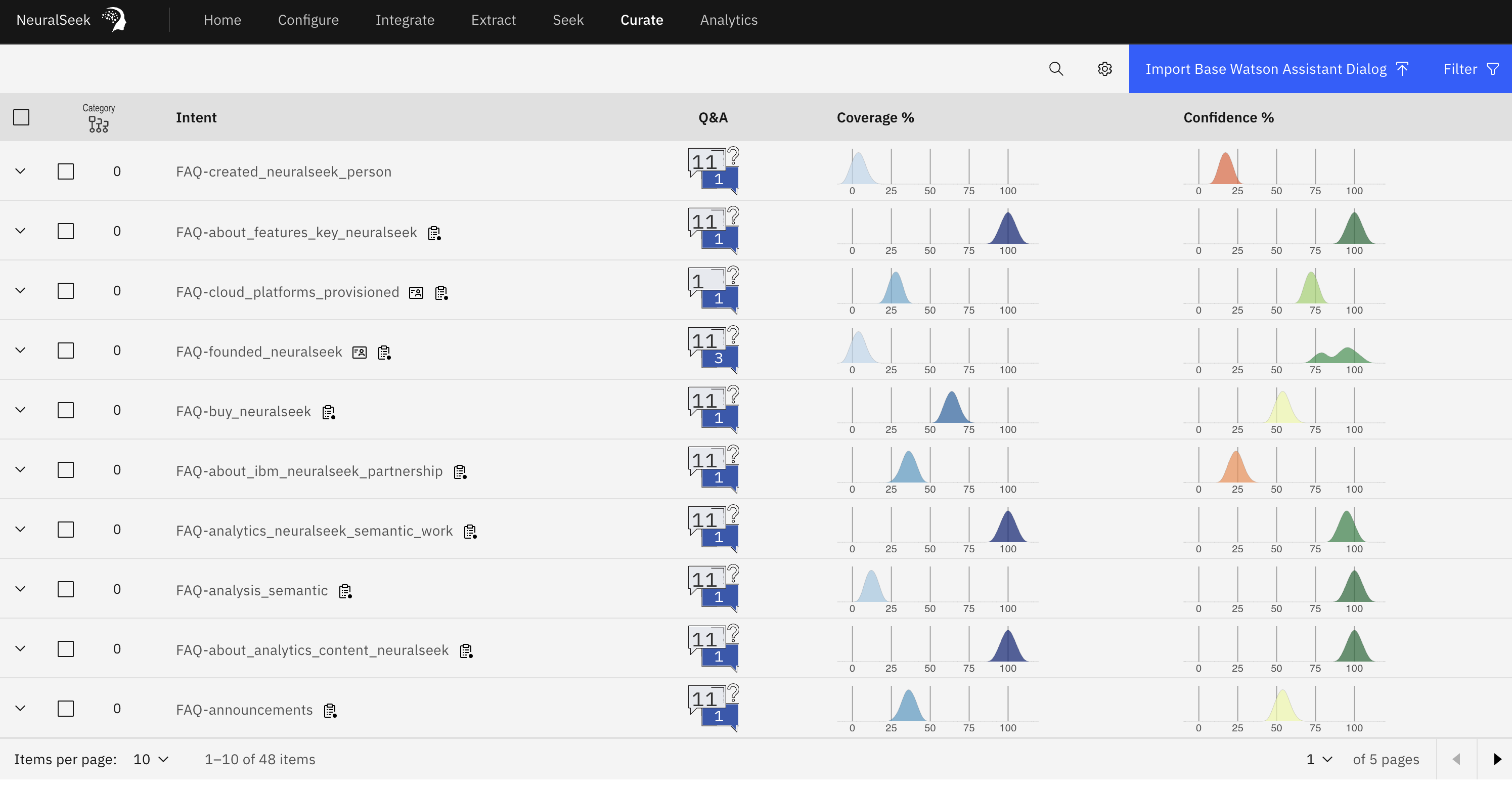Image resolution: width=1512 pixels, height=786 pixels.
Task: Click clipboard icon next to FAQ-cloud_platforms_provisioned
Action: pos(441,293)
